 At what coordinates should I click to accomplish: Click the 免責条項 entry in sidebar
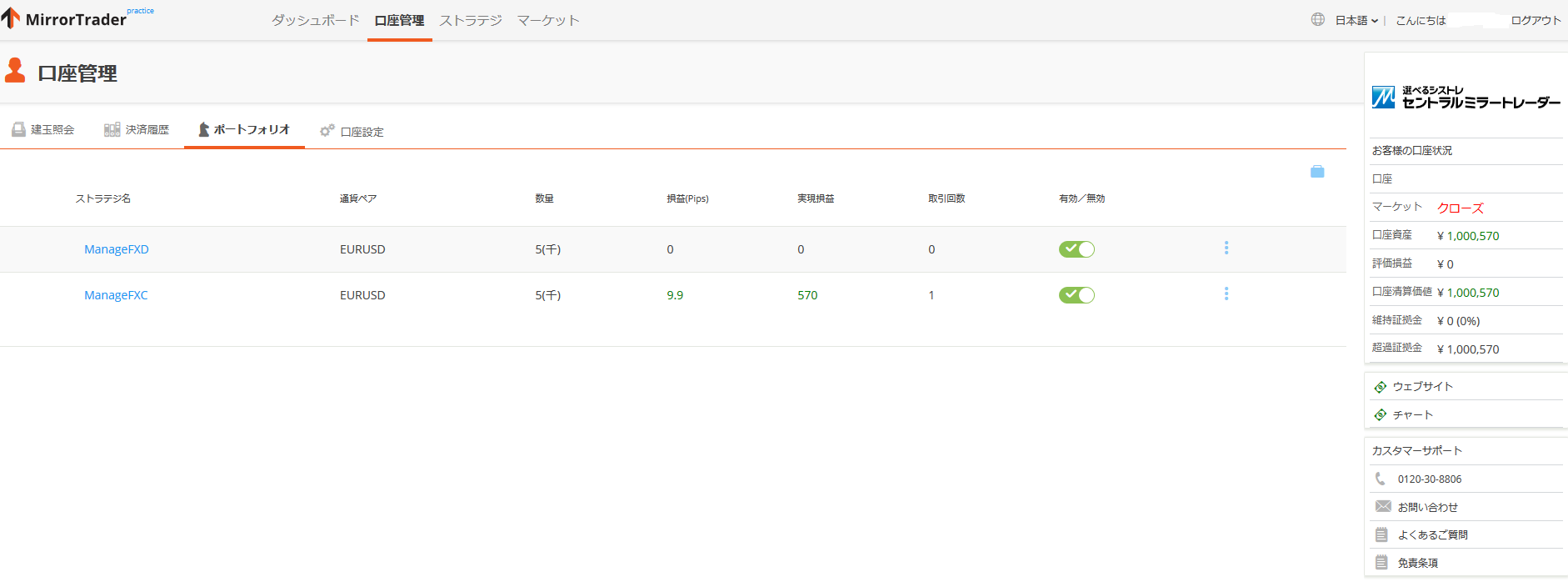1417,563
